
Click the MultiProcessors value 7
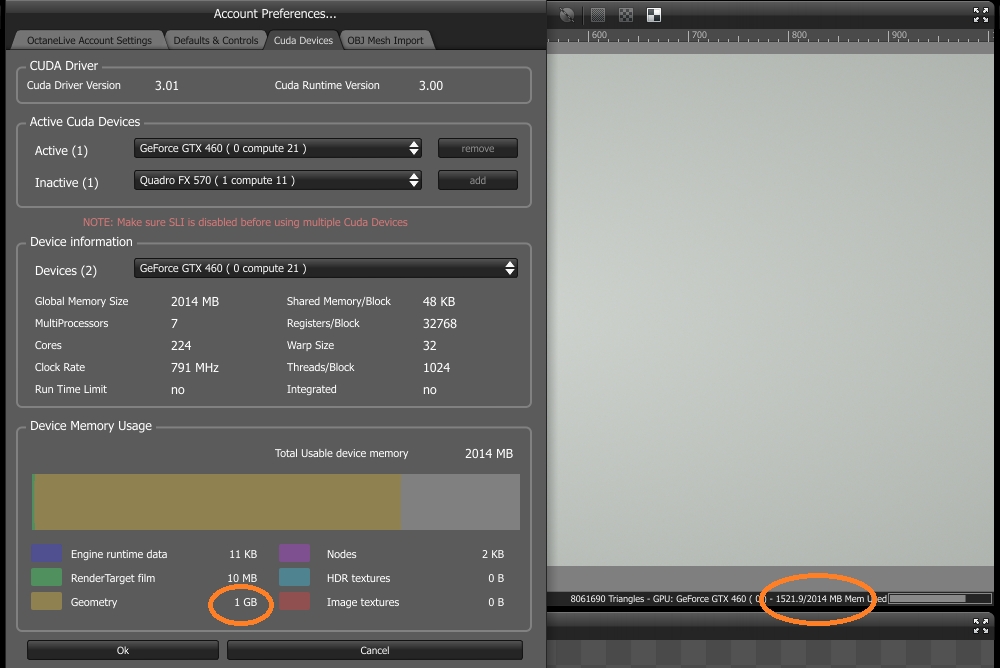point(174,323)
